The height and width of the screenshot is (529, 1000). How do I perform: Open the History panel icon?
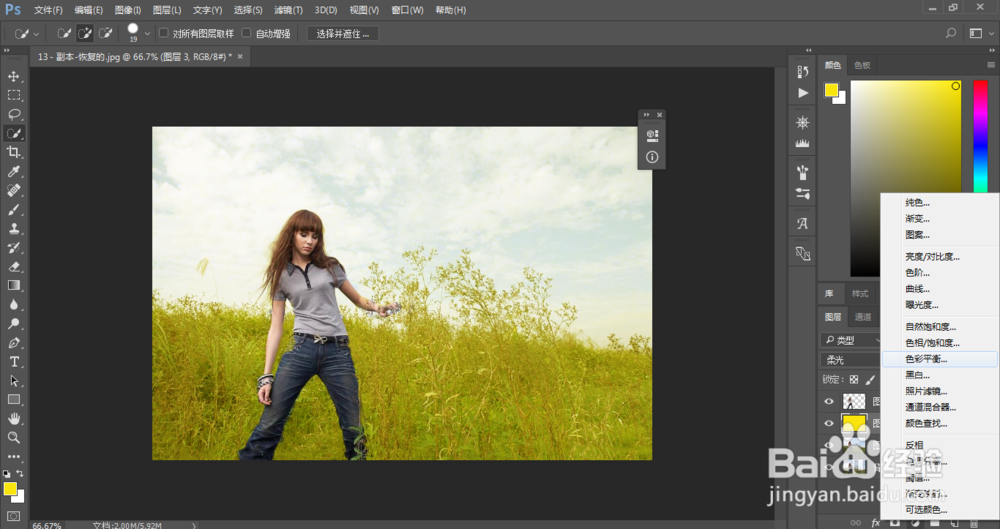pyautogui.click(x=802, y=71)
